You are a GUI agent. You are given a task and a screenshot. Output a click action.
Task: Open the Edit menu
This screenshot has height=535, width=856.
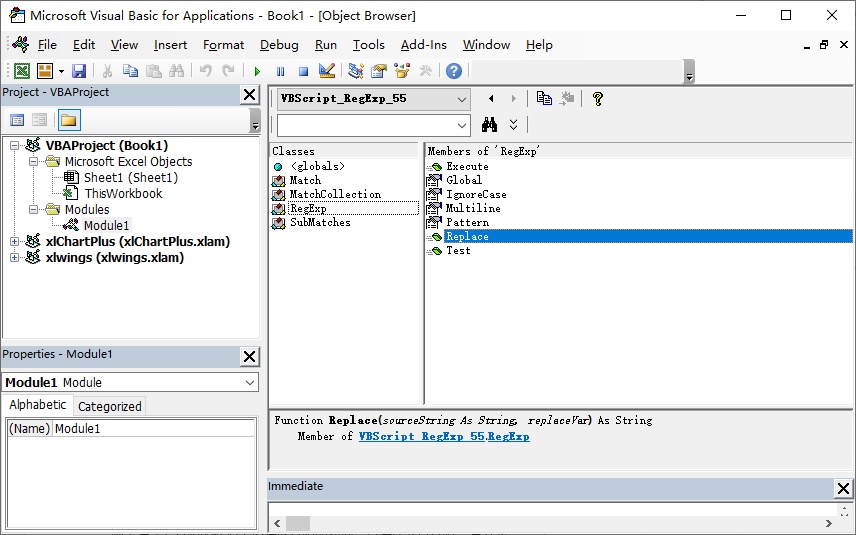click(84, 45)
